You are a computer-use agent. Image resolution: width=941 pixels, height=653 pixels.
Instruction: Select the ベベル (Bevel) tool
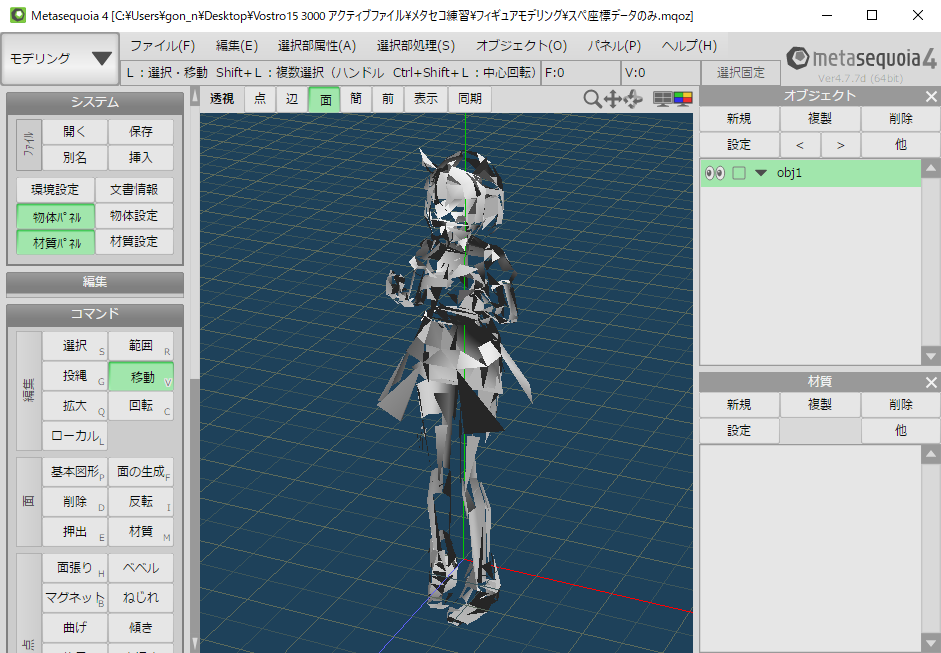(140, 565)
